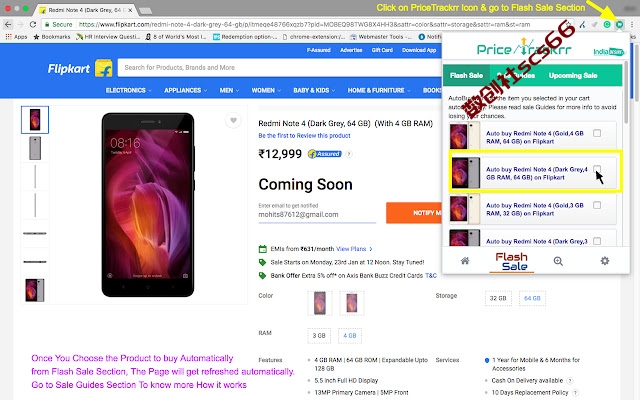Select first front-view phone thumbnail
The image size is (640, 400).
click(35, 120)
